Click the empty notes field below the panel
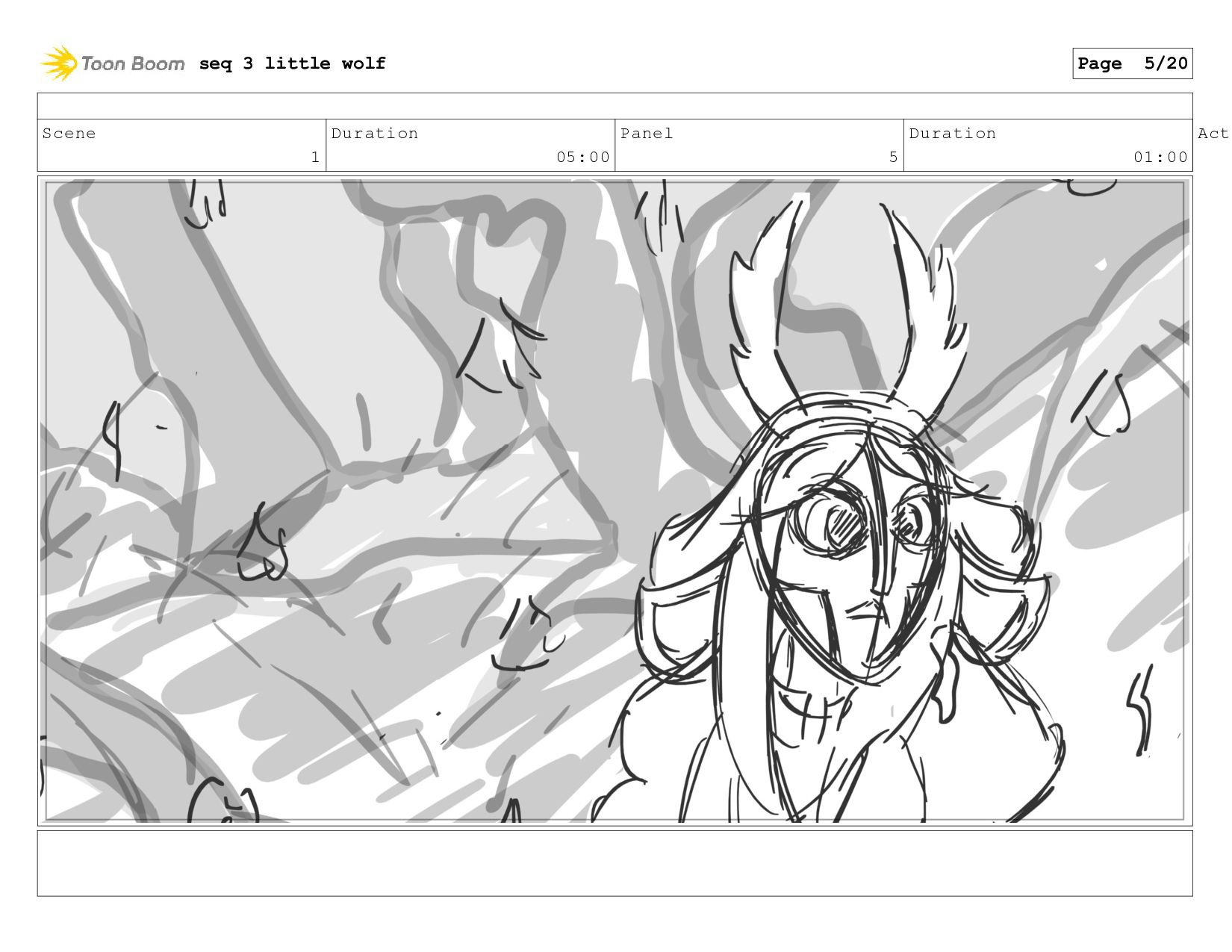 click(615, 863)
